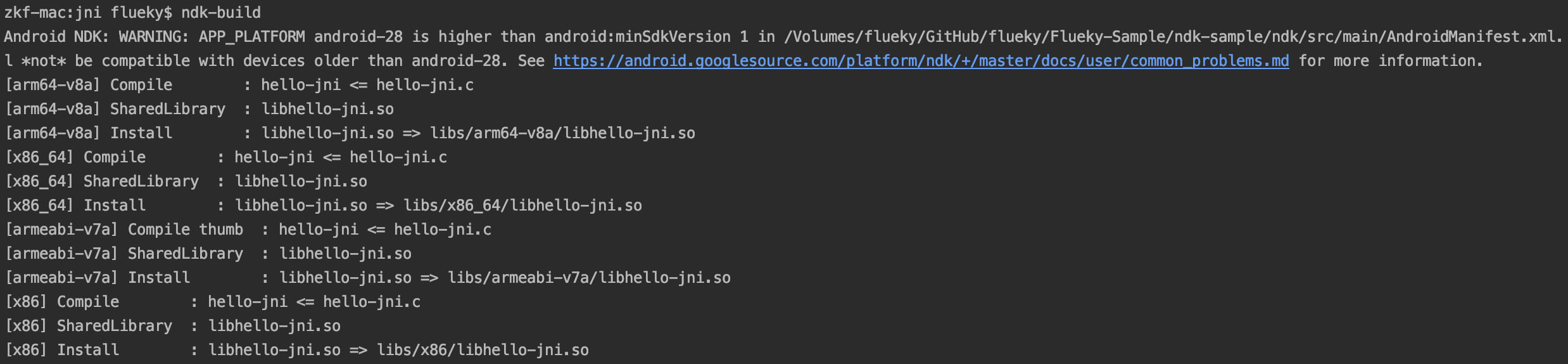Screen dimensions: 1568x364
Task: Click the libs/arm64-v8a/libhello-jni.so install path
Action: (562, 133)
